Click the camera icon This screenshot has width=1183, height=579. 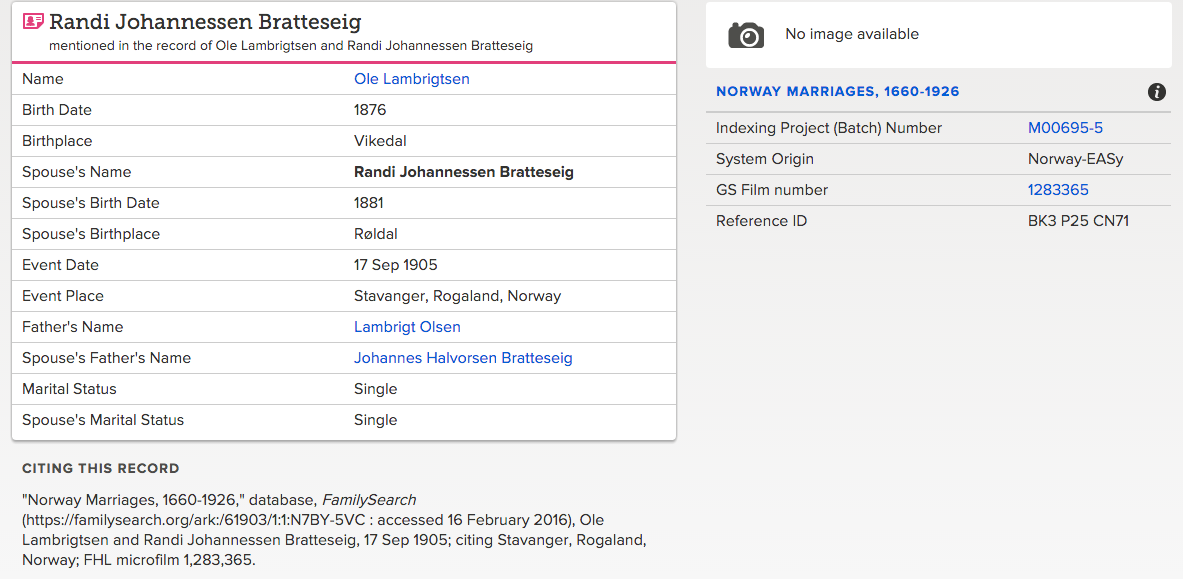click(x=745, y=35)
